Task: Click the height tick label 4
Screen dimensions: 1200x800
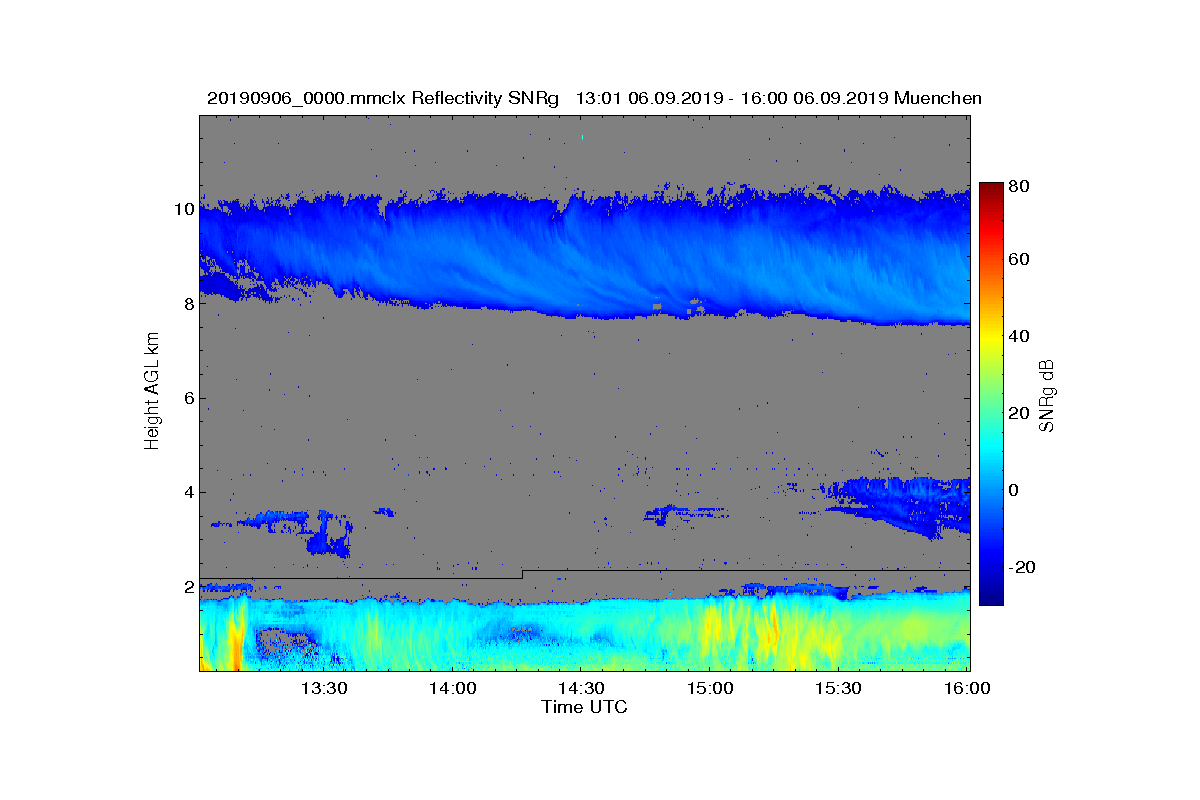Action: tap(188, 492)
